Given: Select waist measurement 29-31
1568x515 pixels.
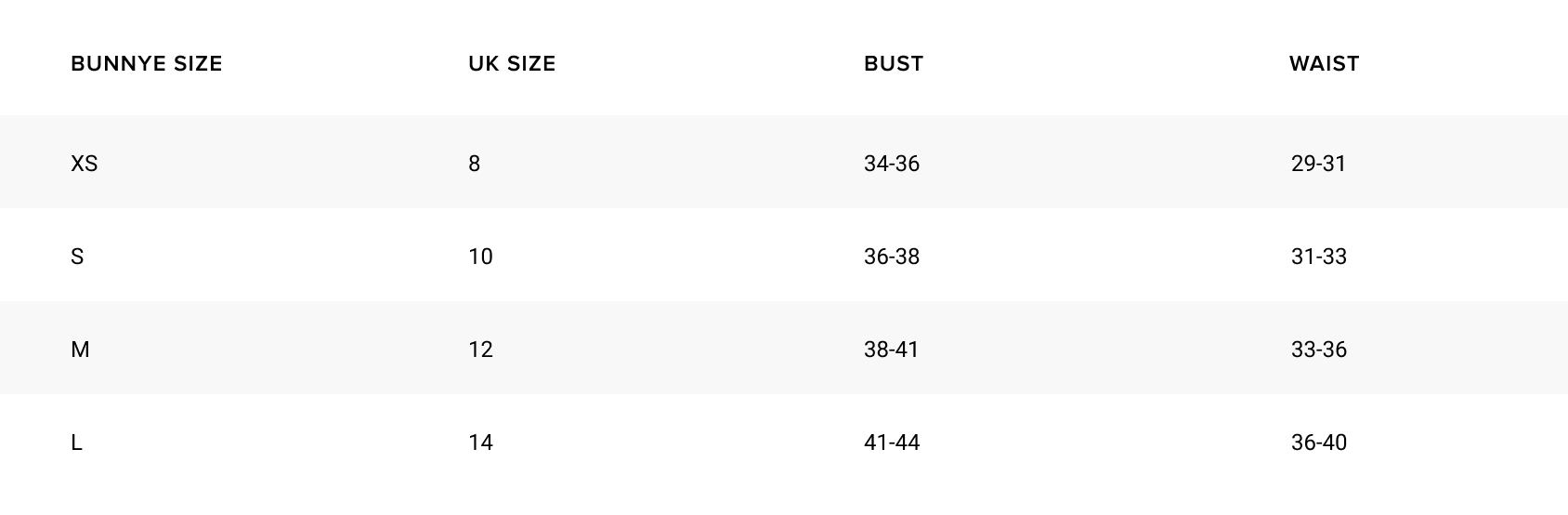Looking at the screenshot, I should coord(1318,164).
